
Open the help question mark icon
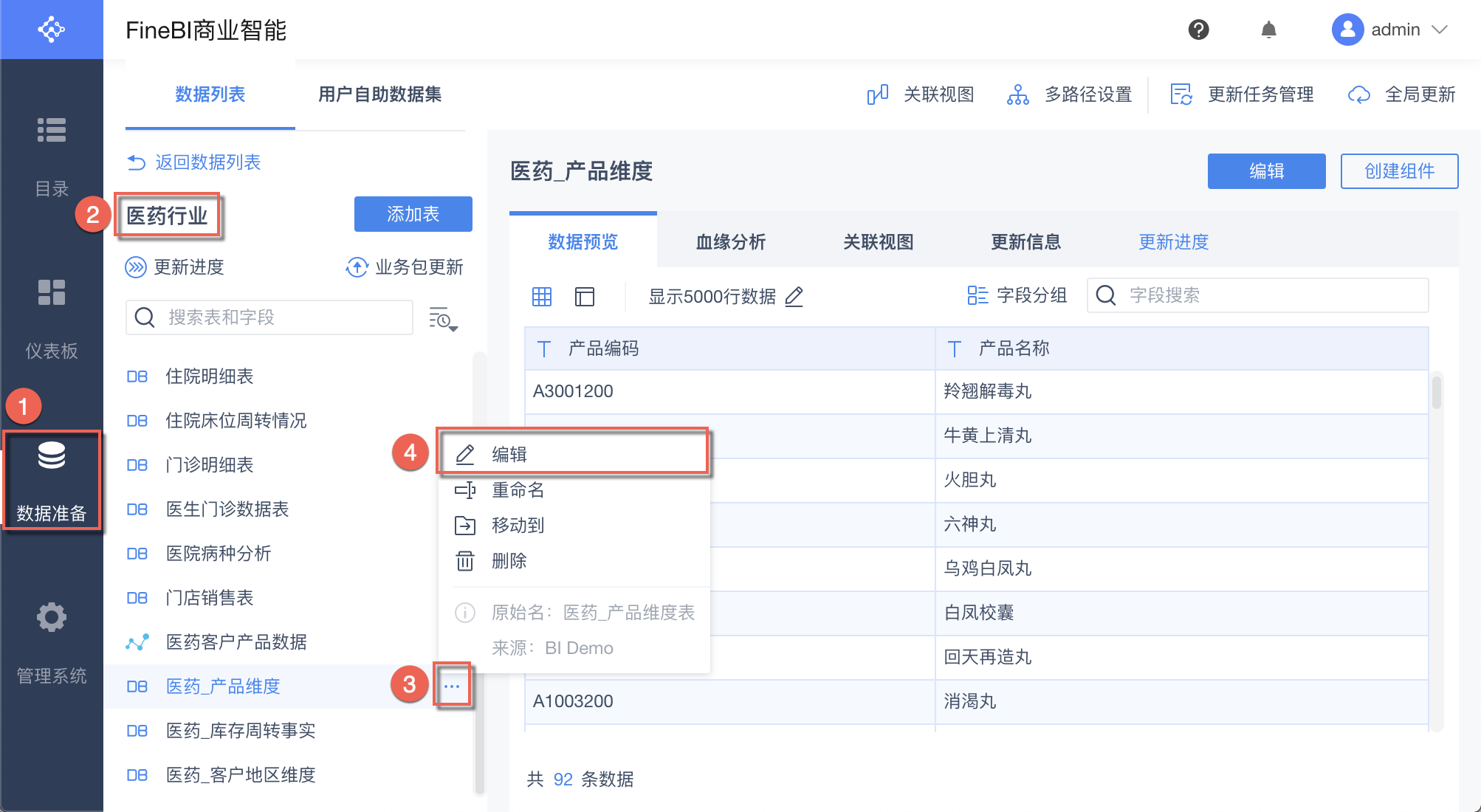click(x=1198, y=30)
